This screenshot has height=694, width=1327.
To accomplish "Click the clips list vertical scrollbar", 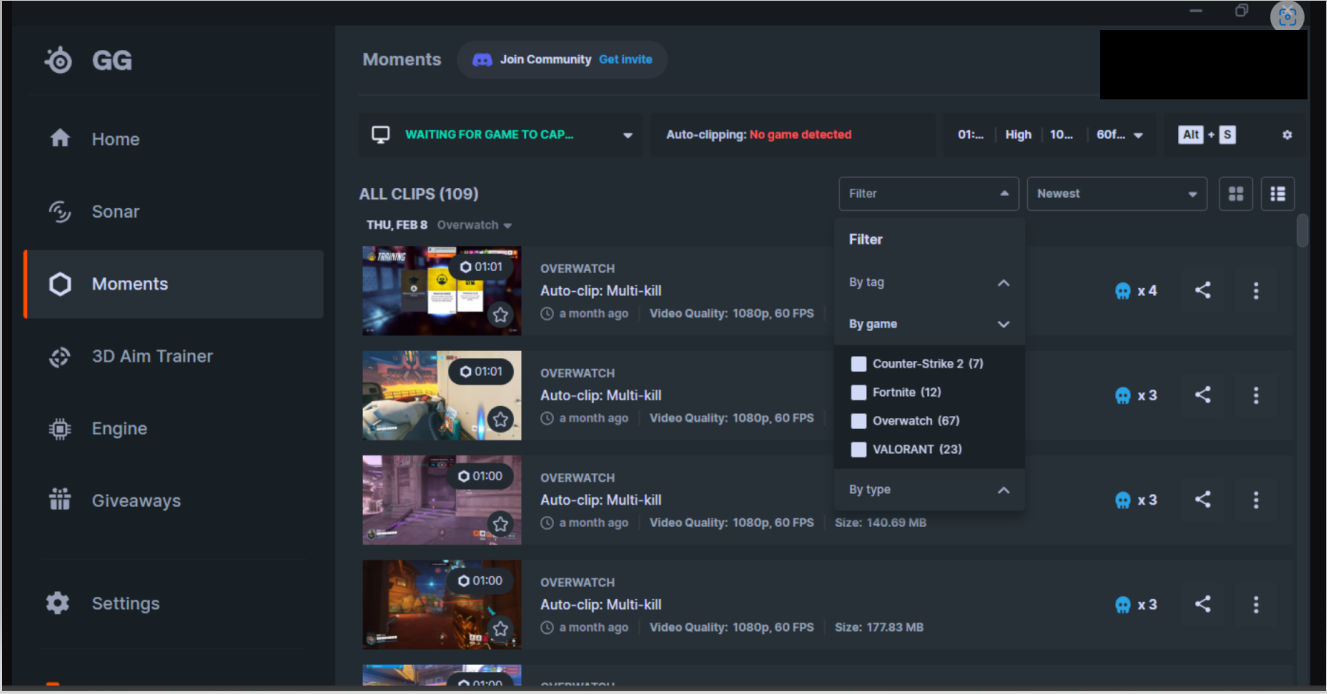I will click(x=1302, y=231).
